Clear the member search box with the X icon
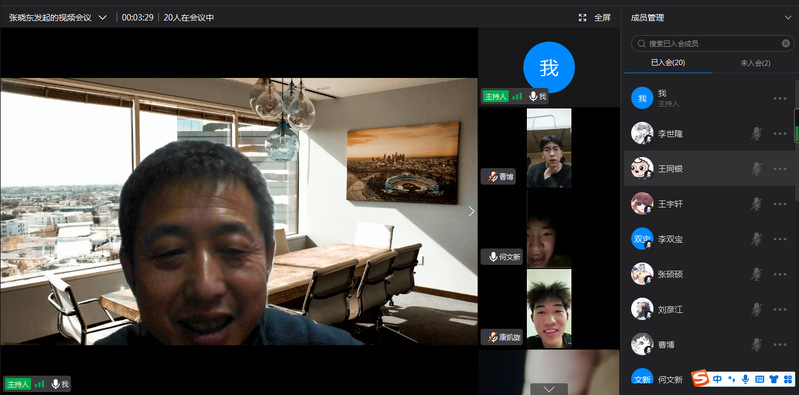Screen dimensions: 799x395 (786, 44)
